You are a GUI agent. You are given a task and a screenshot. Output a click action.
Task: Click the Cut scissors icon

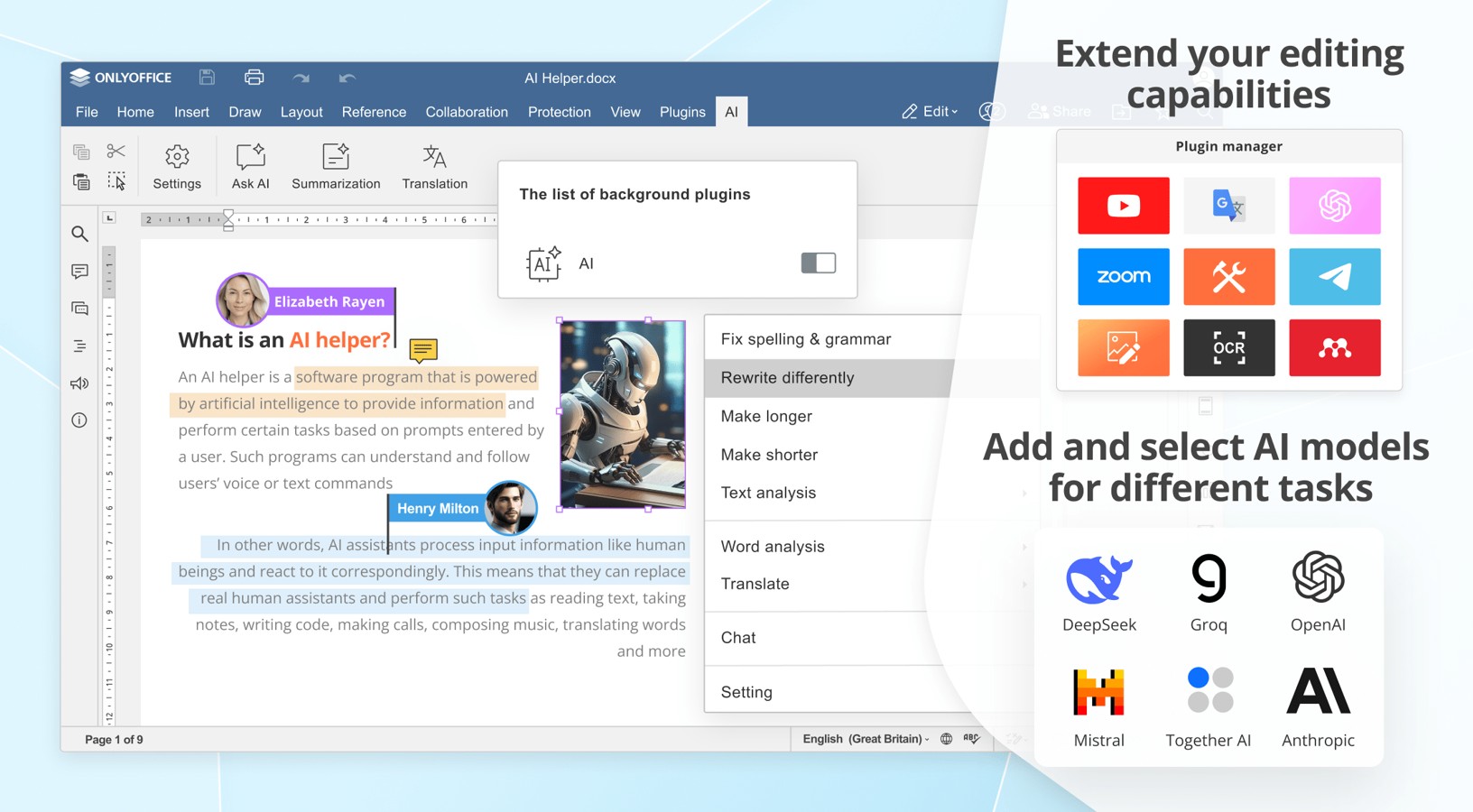pyautogui.click(x=116, y=151)
